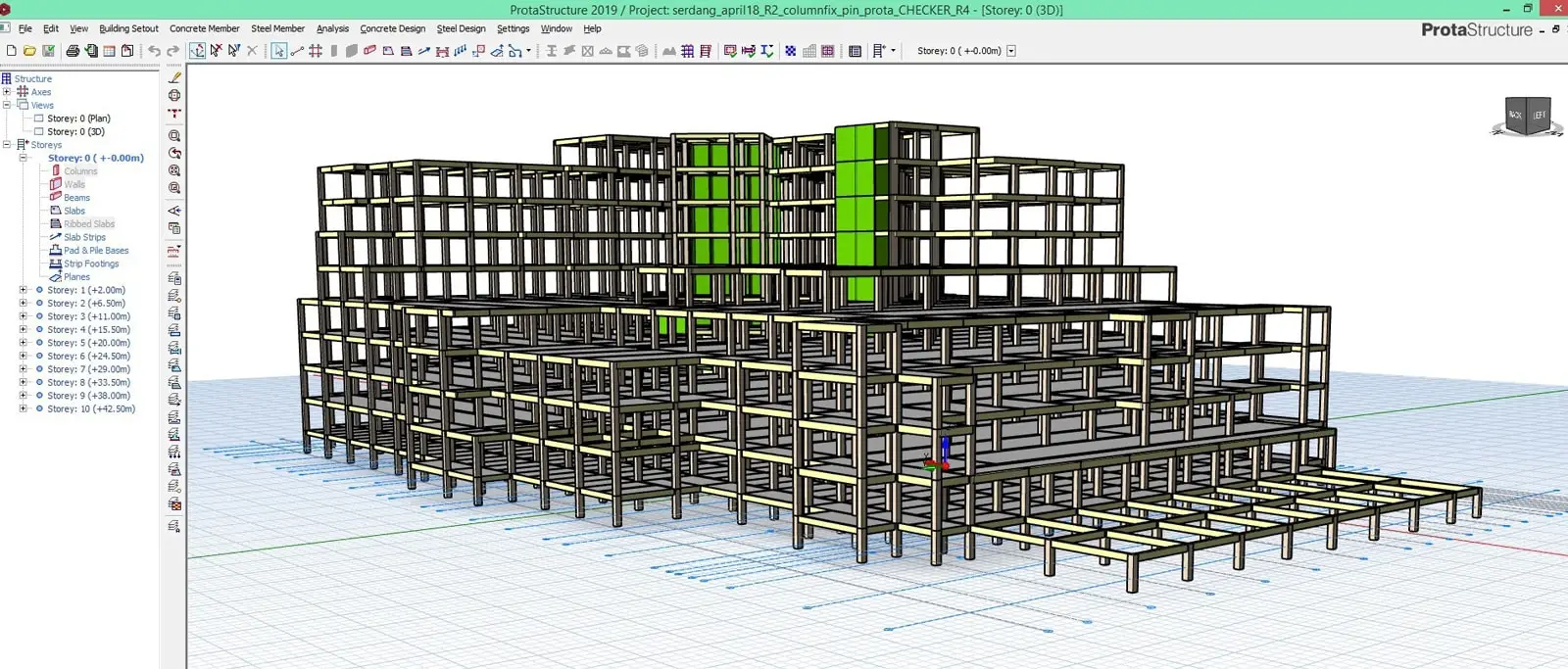Toggle the arrow pointer selection mode

[279, 51]
